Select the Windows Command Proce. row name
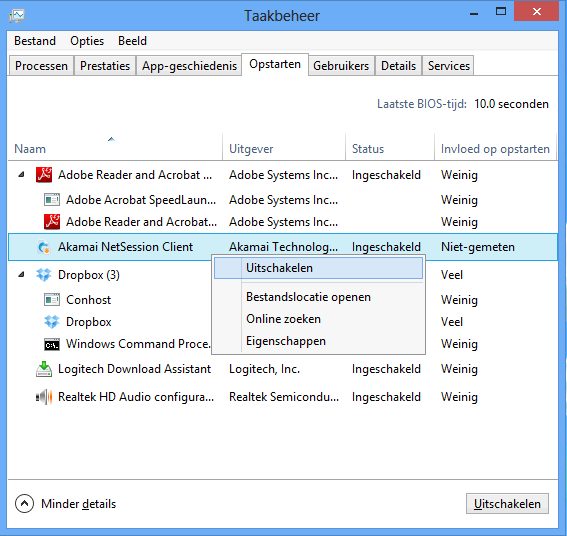This screenshot has height=536, width=567. pos(138,344)
